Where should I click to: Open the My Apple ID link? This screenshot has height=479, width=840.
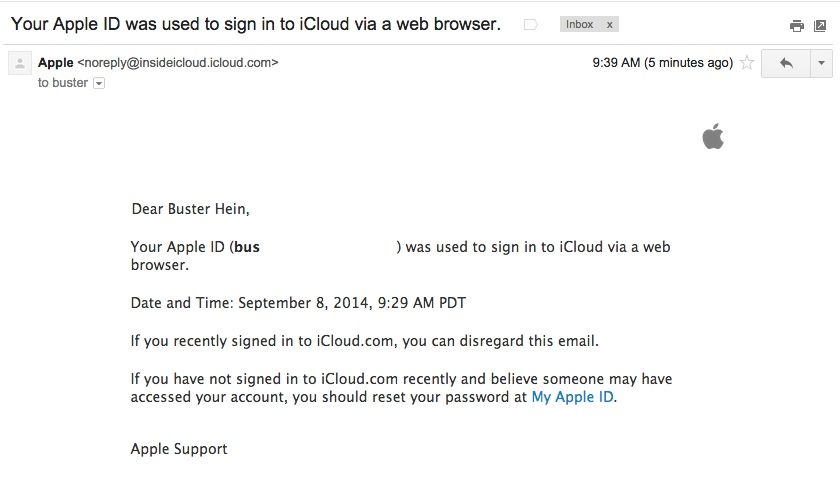click(x=573, y=397)
